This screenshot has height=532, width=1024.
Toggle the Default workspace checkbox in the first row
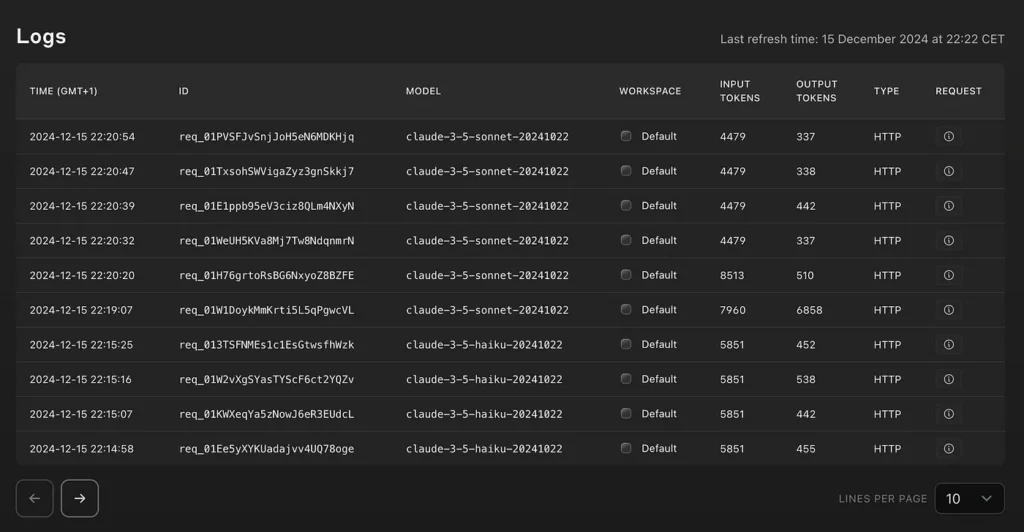coord(626,136)
